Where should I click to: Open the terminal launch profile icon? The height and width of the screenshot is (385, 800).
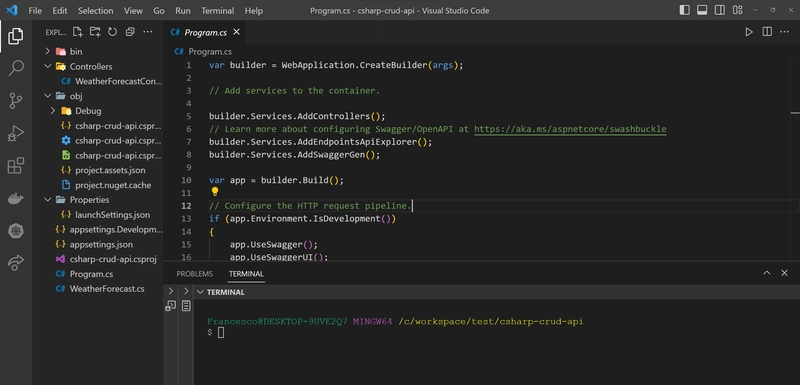(x=171, y=306)
